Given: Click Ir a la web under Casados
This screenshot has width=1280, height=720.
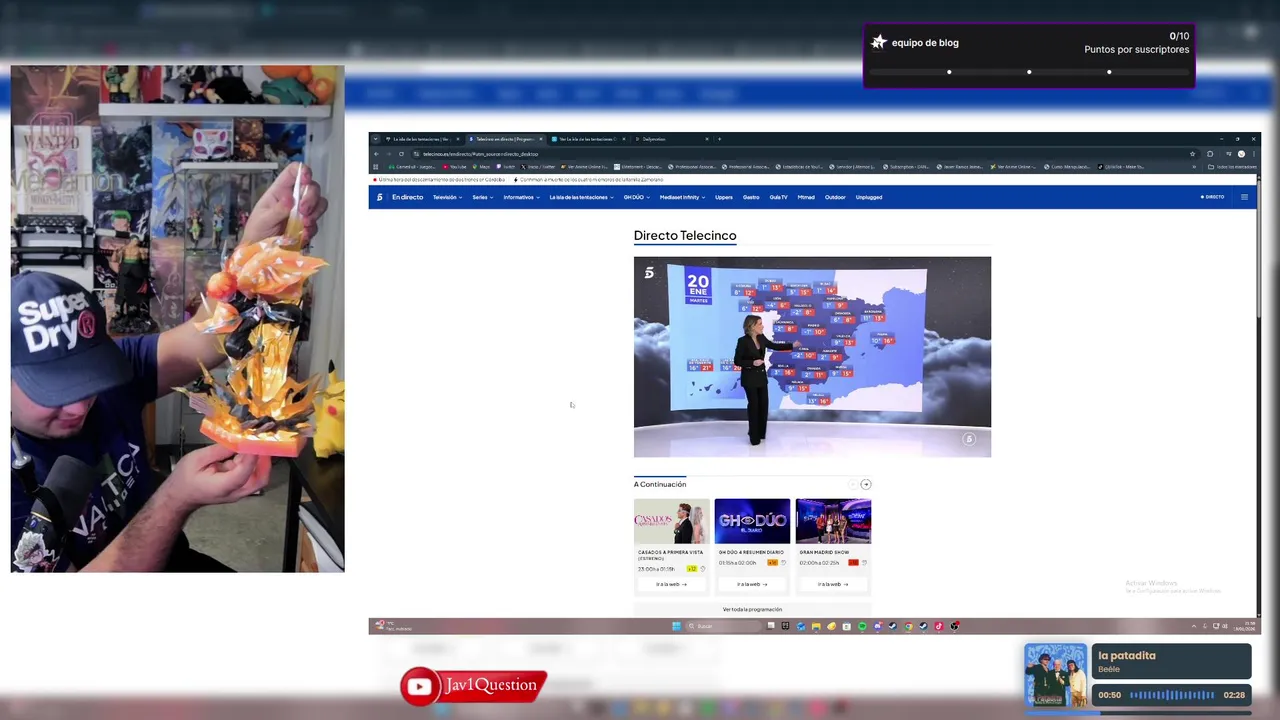Looking at the screenshot, I should 671,584.
